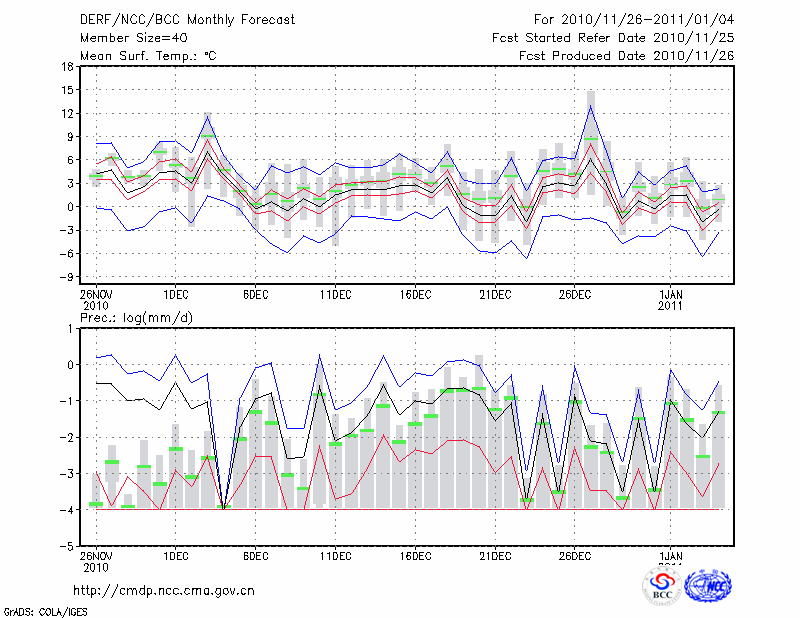Click the 26NOV label under temperature chart
The height and width of the screenshot is (618, 800).
point(94,294)
